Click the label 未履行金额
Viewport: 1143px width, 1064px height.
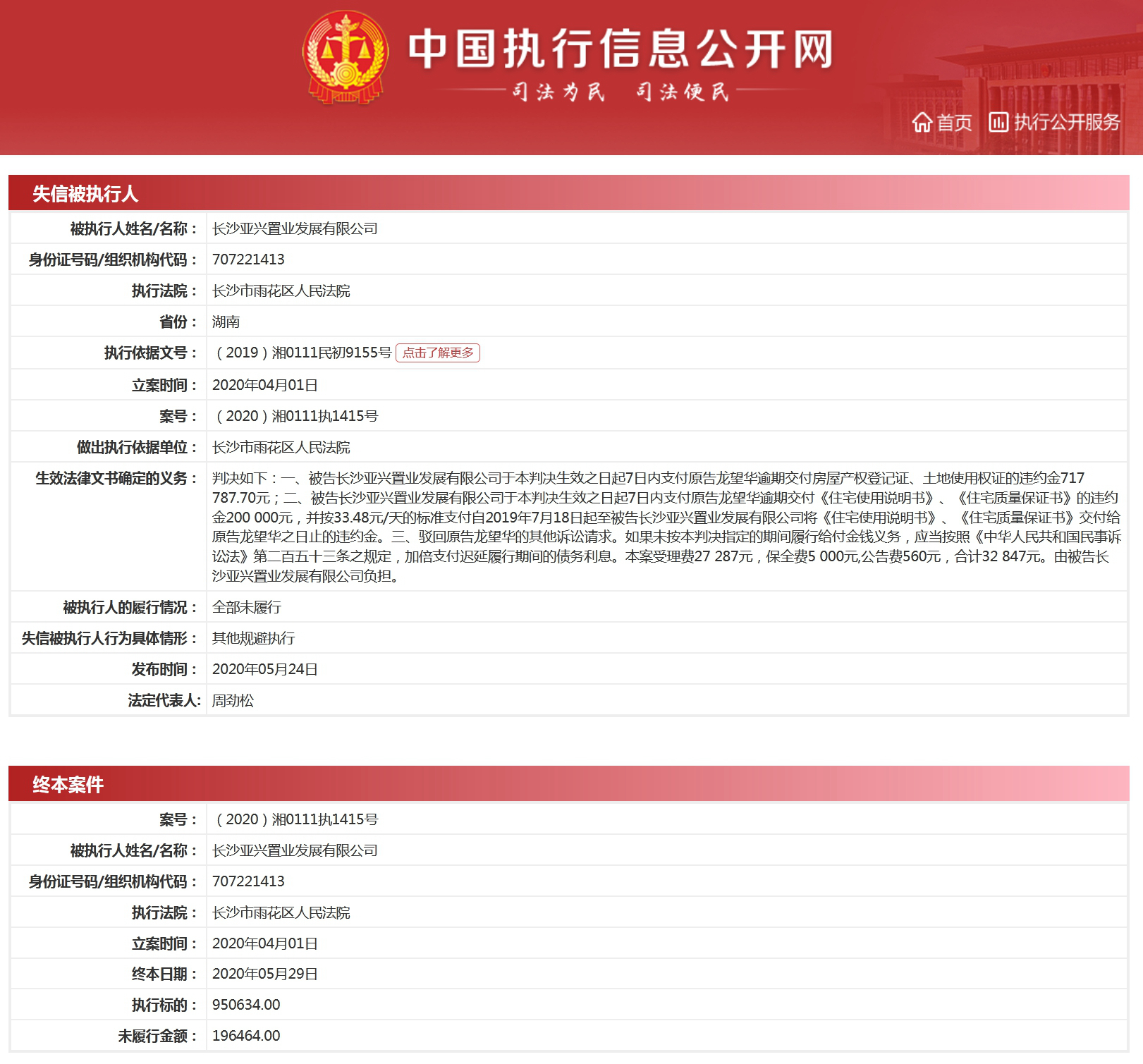click(x=158, y=1036)
